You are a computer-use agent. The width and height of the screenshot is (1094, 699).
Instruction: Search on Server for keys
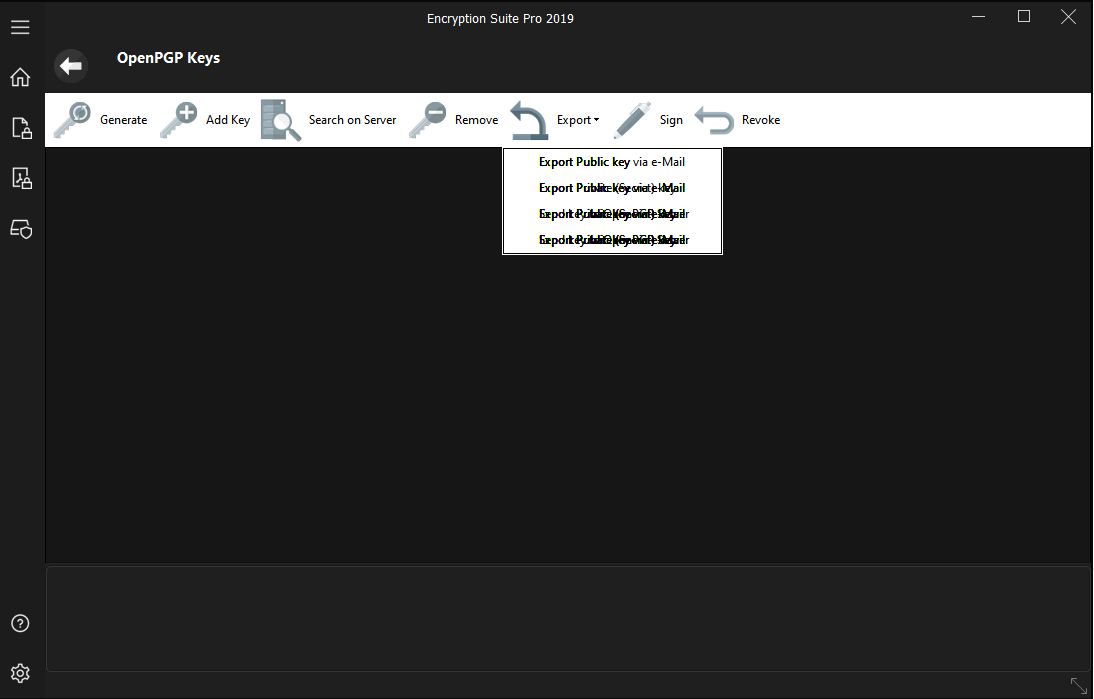(329, 120)
